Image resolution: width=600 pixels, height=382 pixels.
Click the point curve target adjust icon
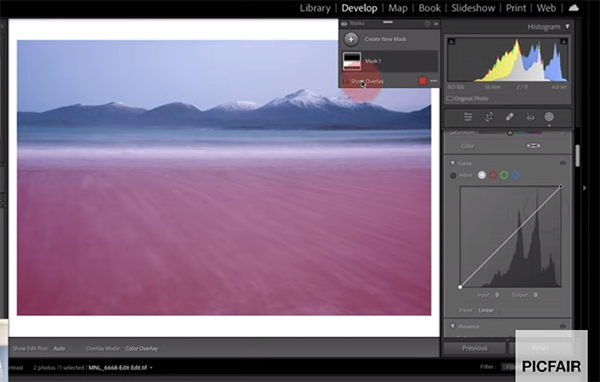(x=453, y=176)
